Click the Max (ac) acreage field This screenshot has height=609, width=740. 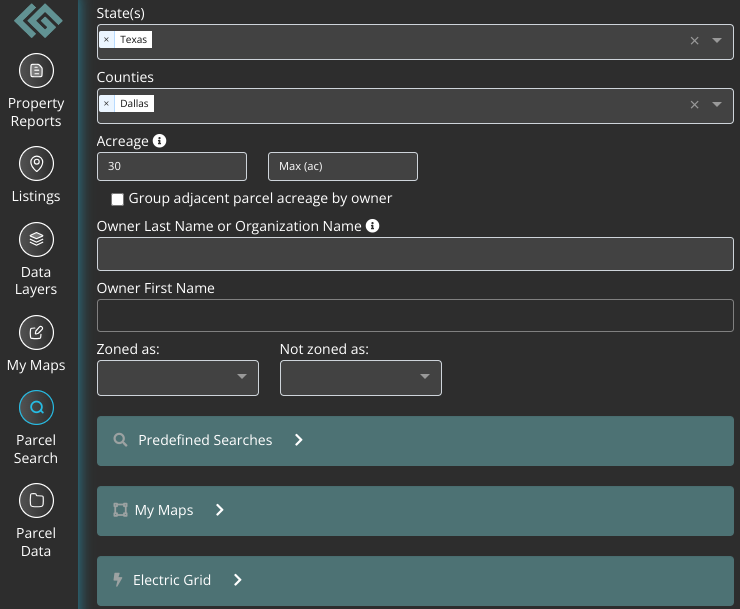343,166
